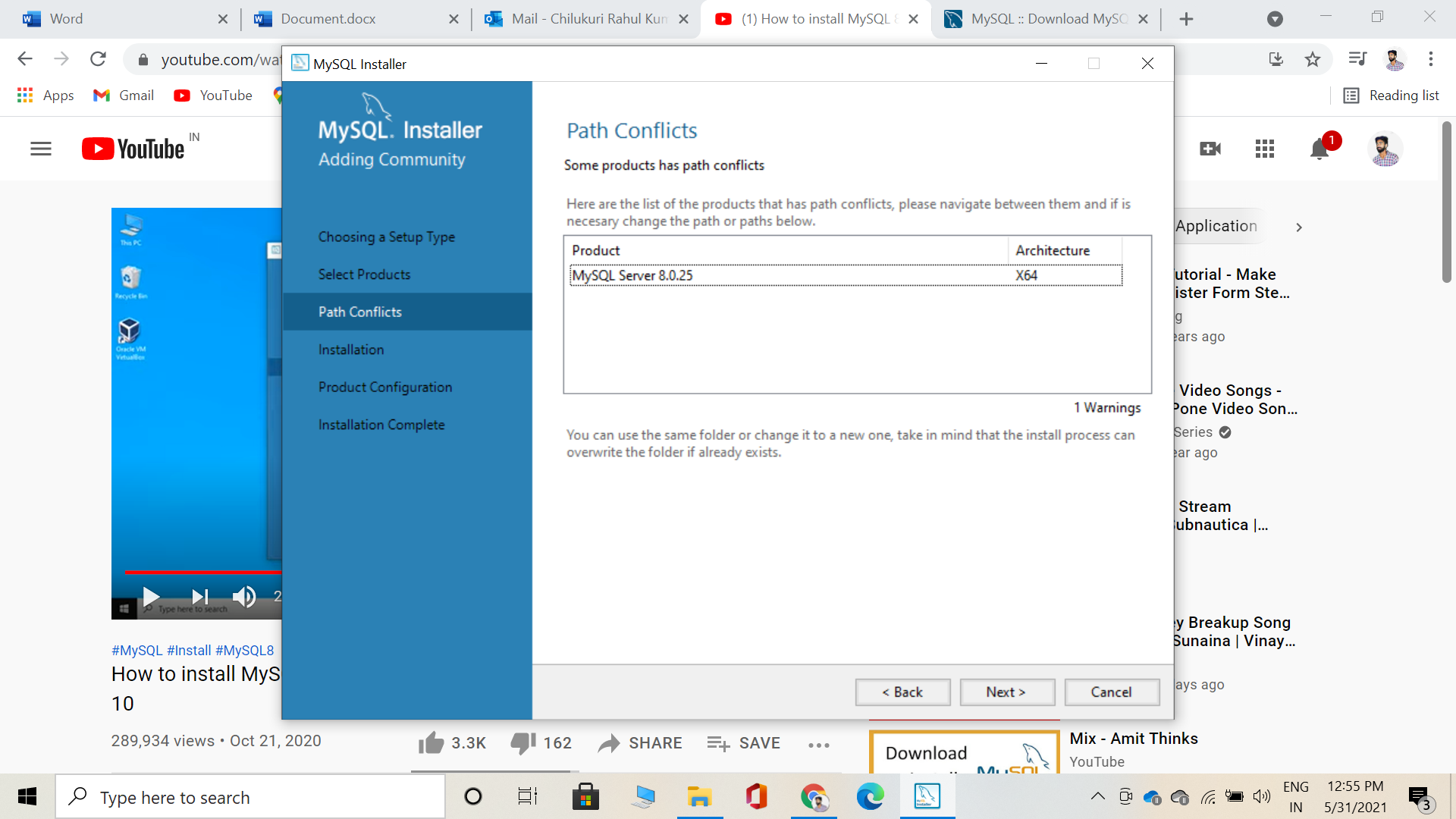The height and width of the screenshot is (819, 1456).
Task: Show hidden system tray icons
Action: coord(1097,796)
